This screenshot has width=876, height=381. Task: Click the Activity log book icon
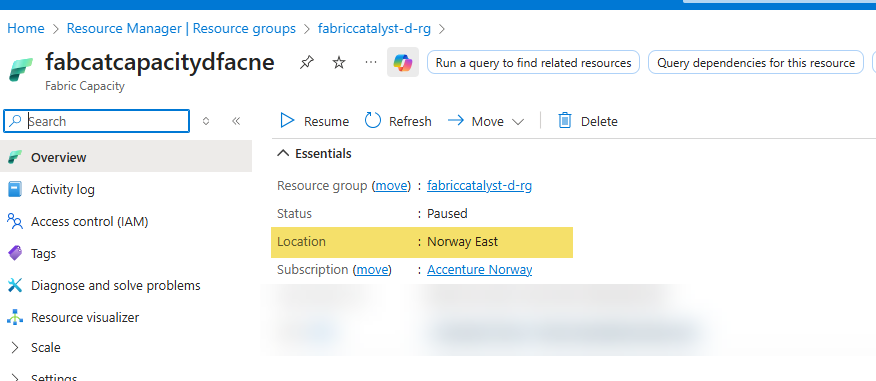point(15,189)
